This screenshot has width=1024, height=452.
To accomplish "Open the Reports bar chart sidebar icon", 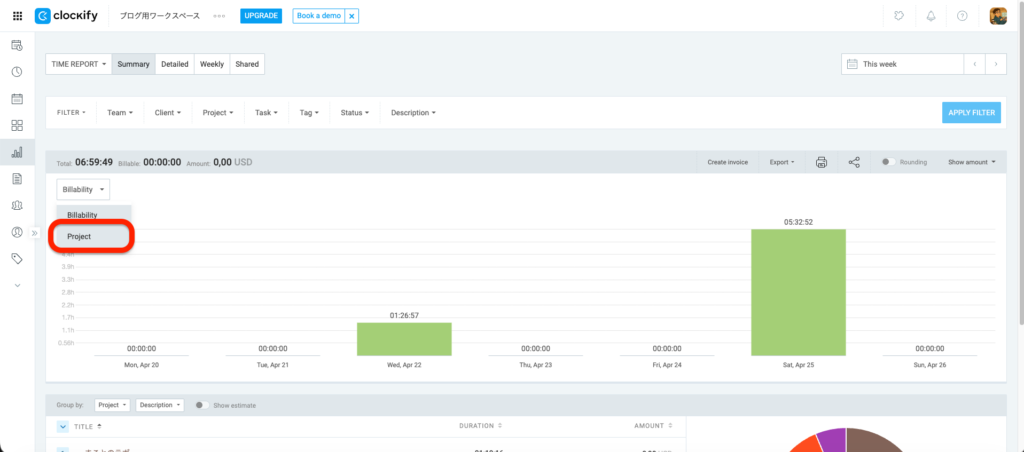I will point(16,152).
